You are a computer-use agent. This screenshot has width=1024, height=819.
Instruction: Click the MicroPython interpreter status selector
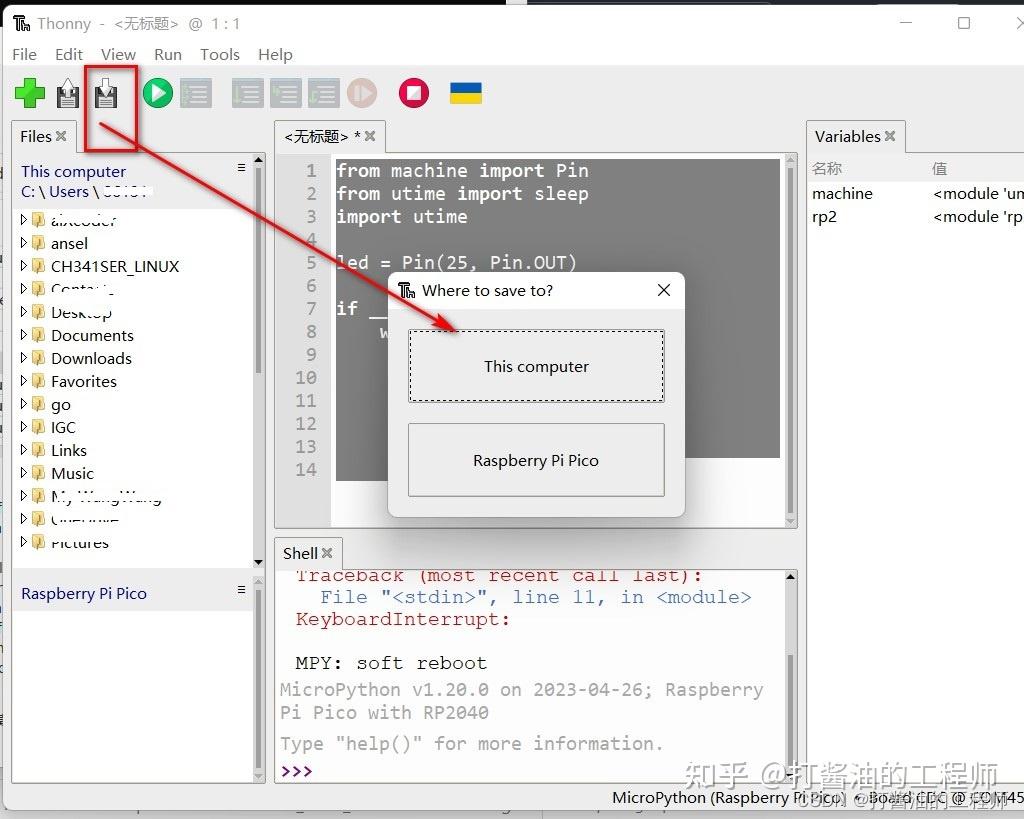[817, 797]
